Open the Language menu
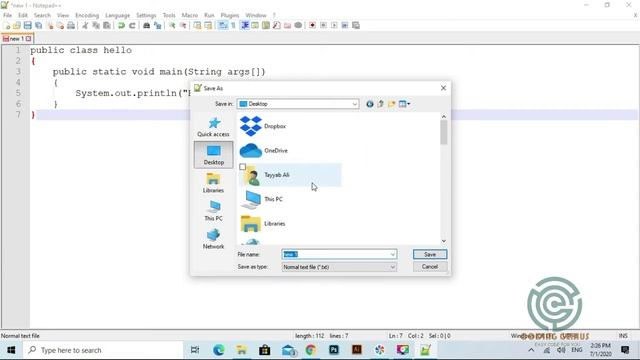The image size is (640, 360). click(x=118, y=15)
